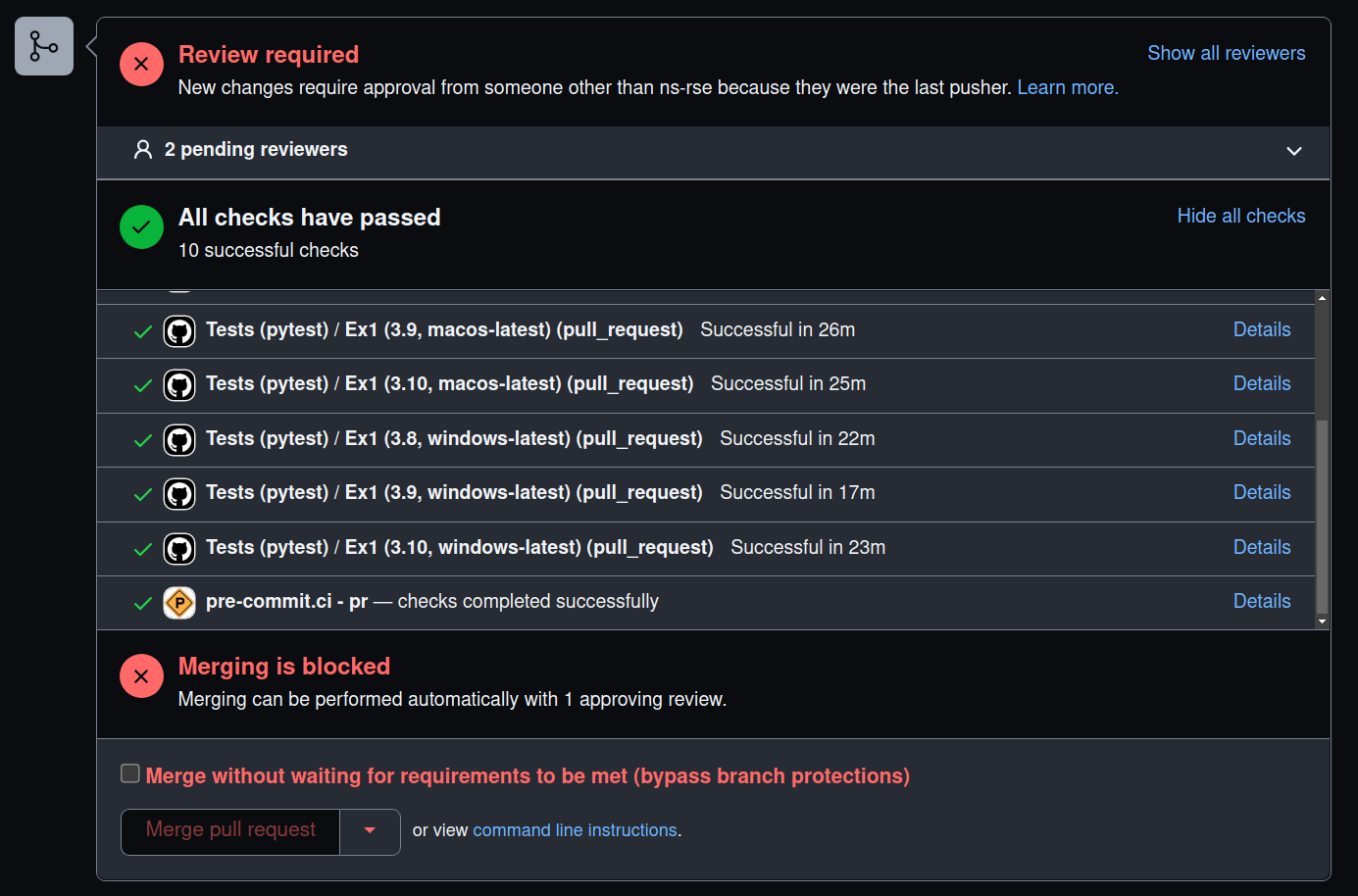The width and height of the screenshot is (1358, 896).
Task: Show all reviewers
Action: coord(1227,53)
